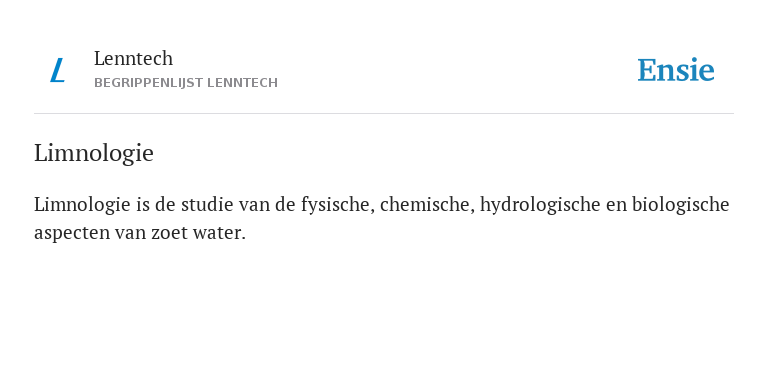Click the word 'zoet' in the second line
This screenshot has width=768, height=384.
(x=169, y=233)
